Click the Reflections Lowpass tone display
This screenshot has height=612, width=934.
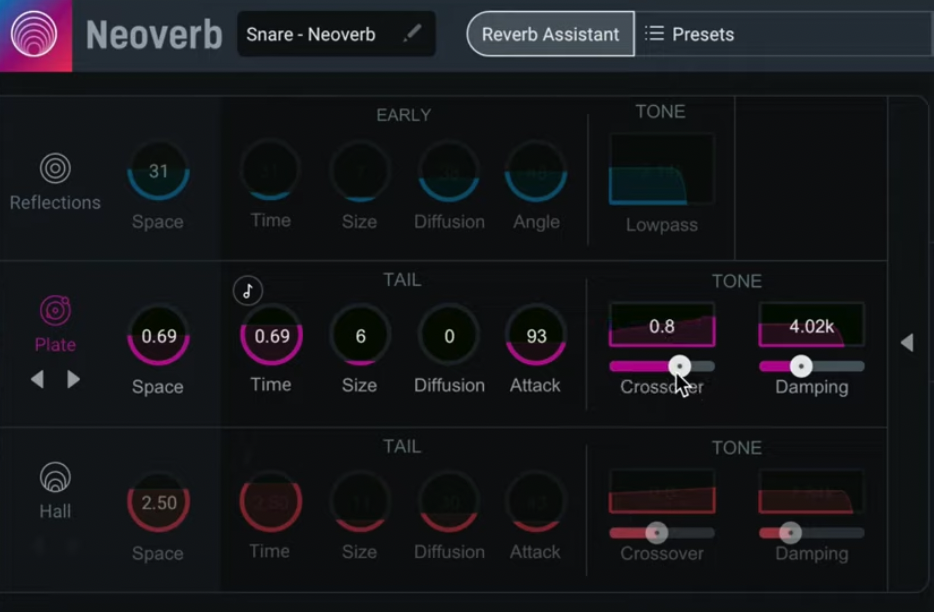[x=661, y=170]
